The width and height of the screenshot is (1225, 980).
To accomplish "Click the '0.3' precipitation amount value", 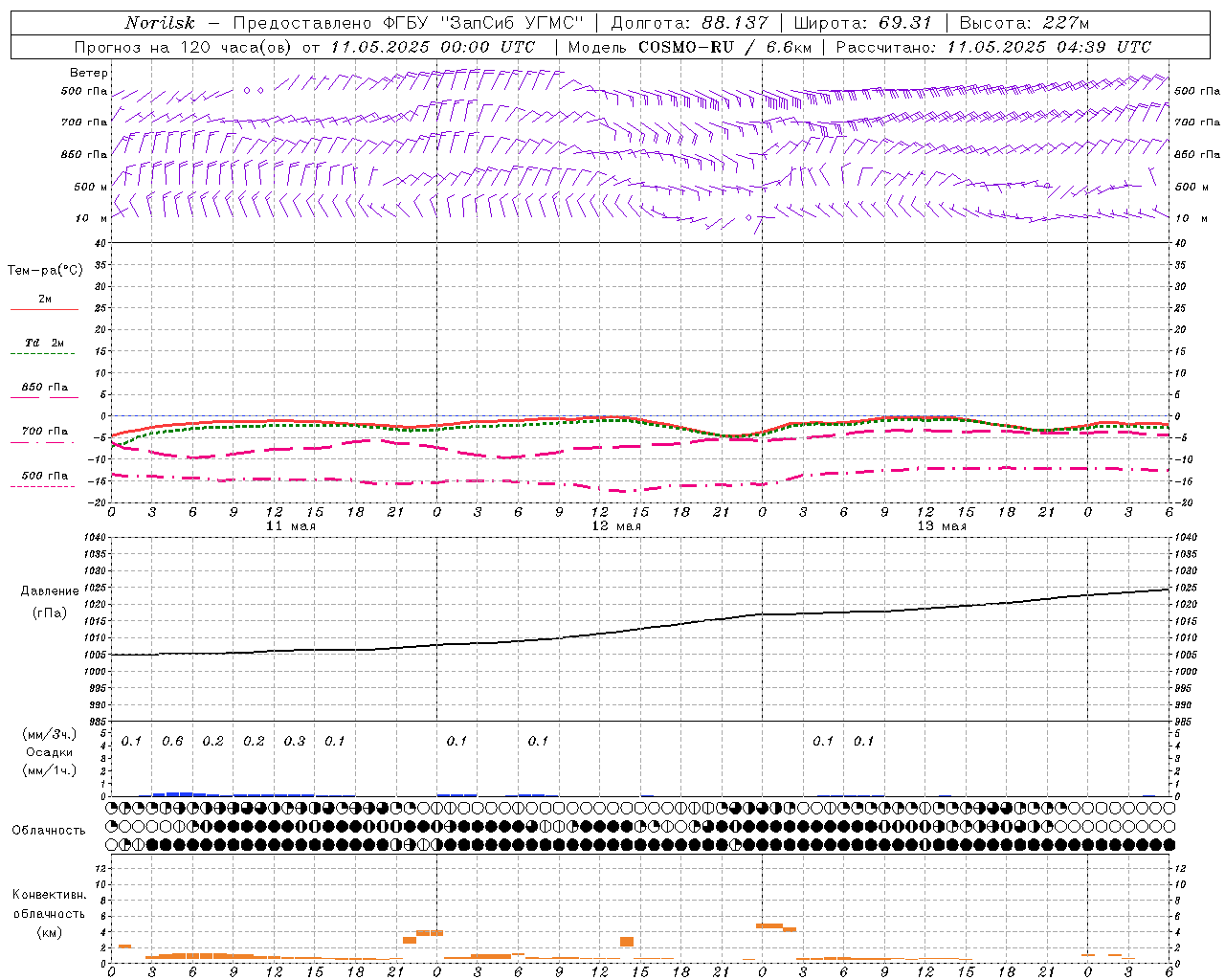I will [295, 741].
